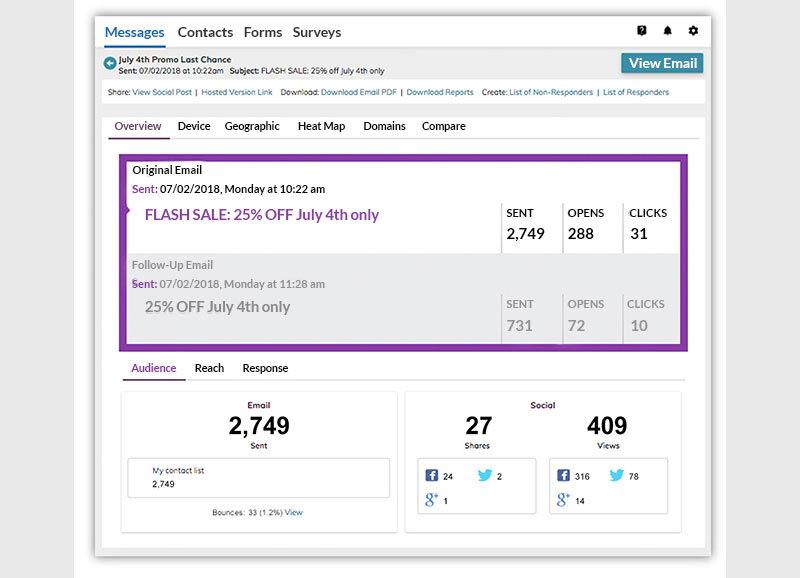Screen dimensions: 800x578
Task: Click the Download Email PDF link
Action: click(360, 92)
